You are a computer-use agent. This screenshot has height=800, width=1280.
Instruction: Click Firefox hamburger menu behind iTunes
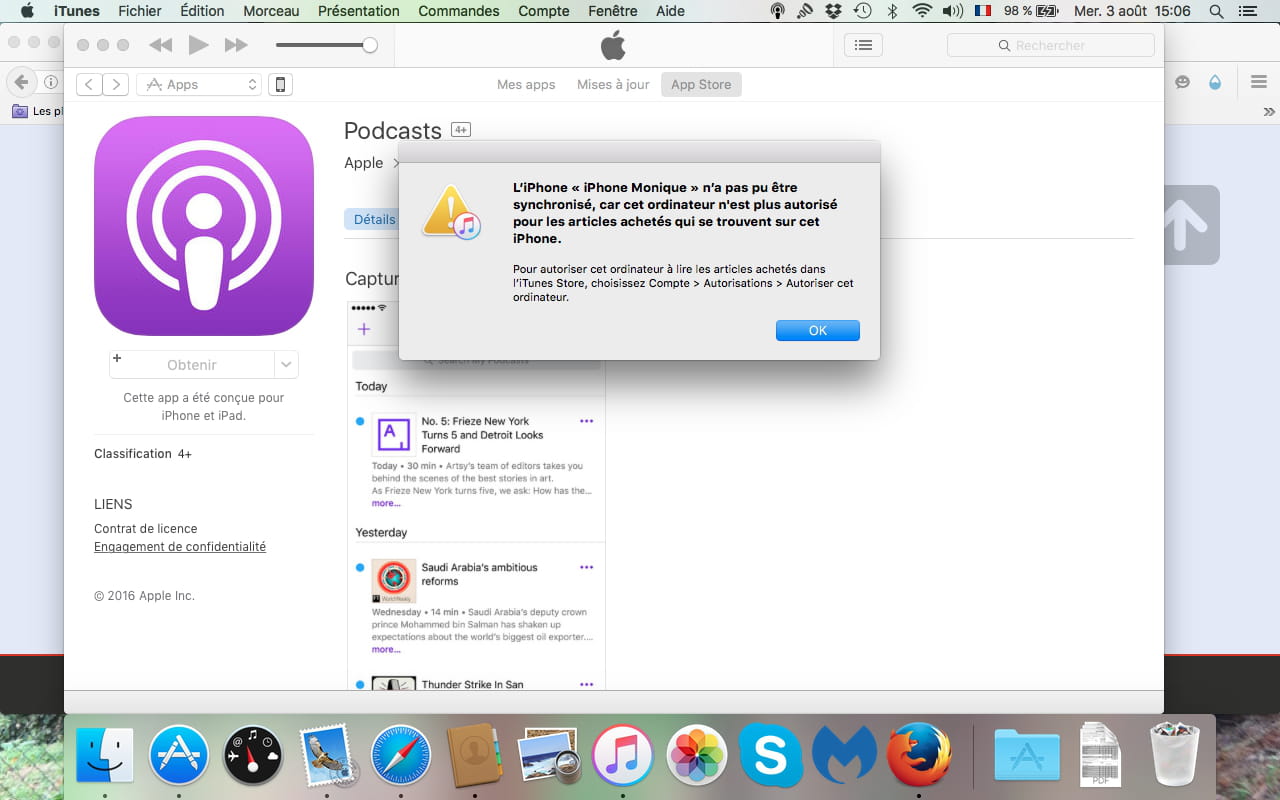pyautogui.click(x=1258, y=82)
